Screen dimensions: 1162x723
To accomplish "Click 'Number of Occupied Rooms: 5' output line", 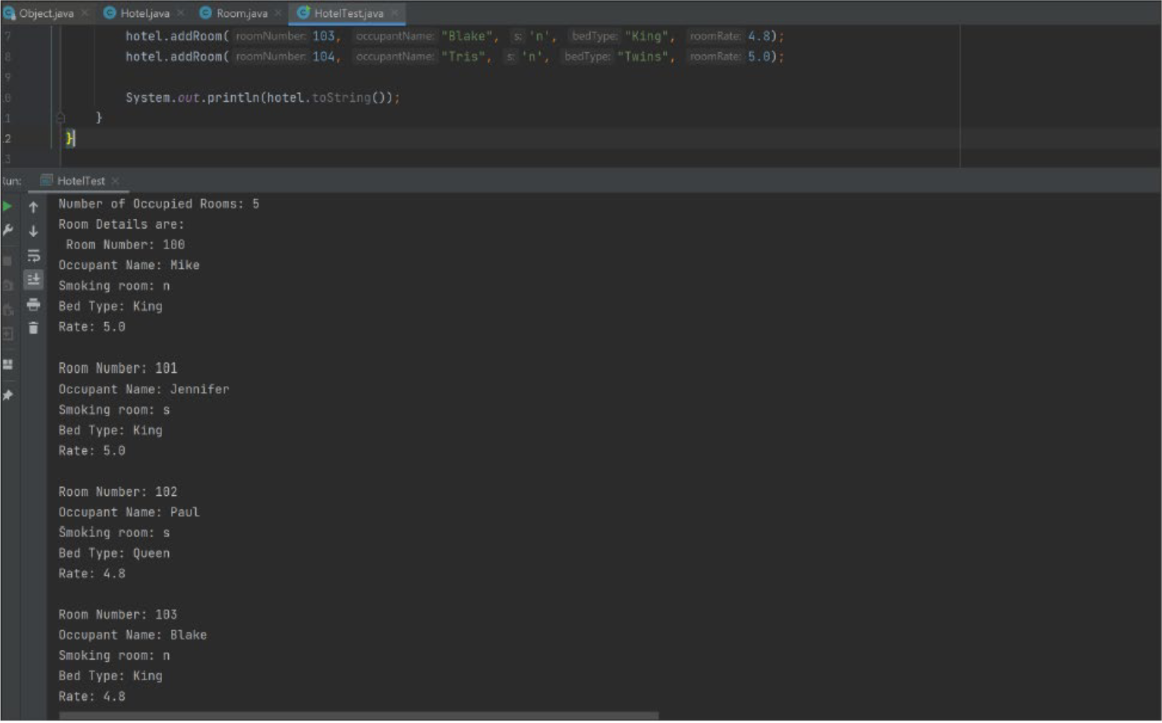I will tap(159, 204).
